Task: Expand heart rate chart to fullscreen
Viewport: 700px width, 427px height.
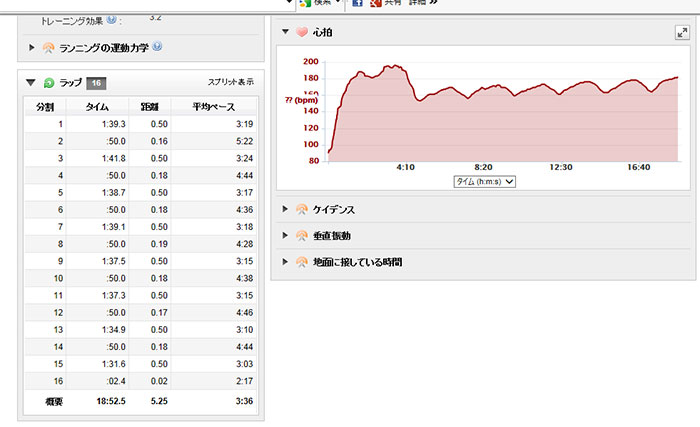Action: click(681, 33)
